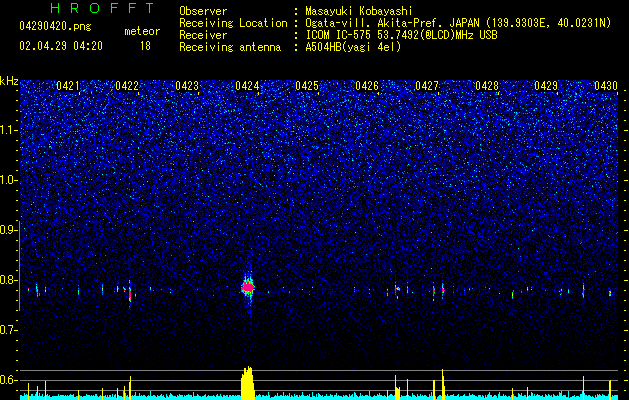This screenshot has width=629, height=400.
Task: Click the 1.0 kHz axis label
Action: coord(8,180)
